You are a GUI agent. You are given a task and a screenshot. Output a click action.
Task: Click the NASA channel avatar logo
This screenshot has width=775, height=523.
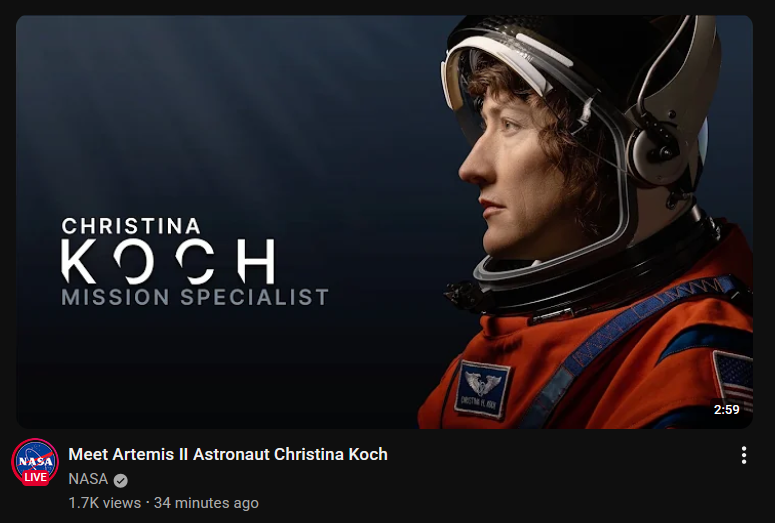[x=35, y=462]
